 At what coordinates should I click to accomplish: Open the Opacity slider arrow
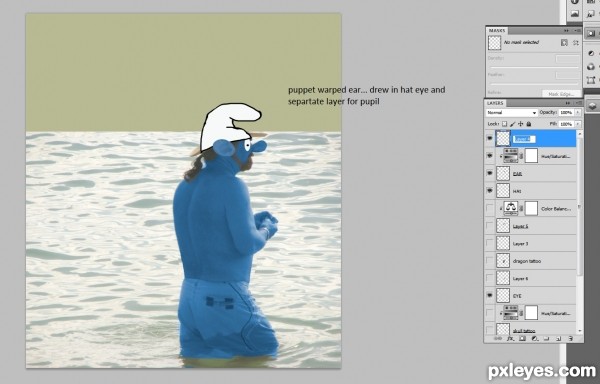point(578,112)
